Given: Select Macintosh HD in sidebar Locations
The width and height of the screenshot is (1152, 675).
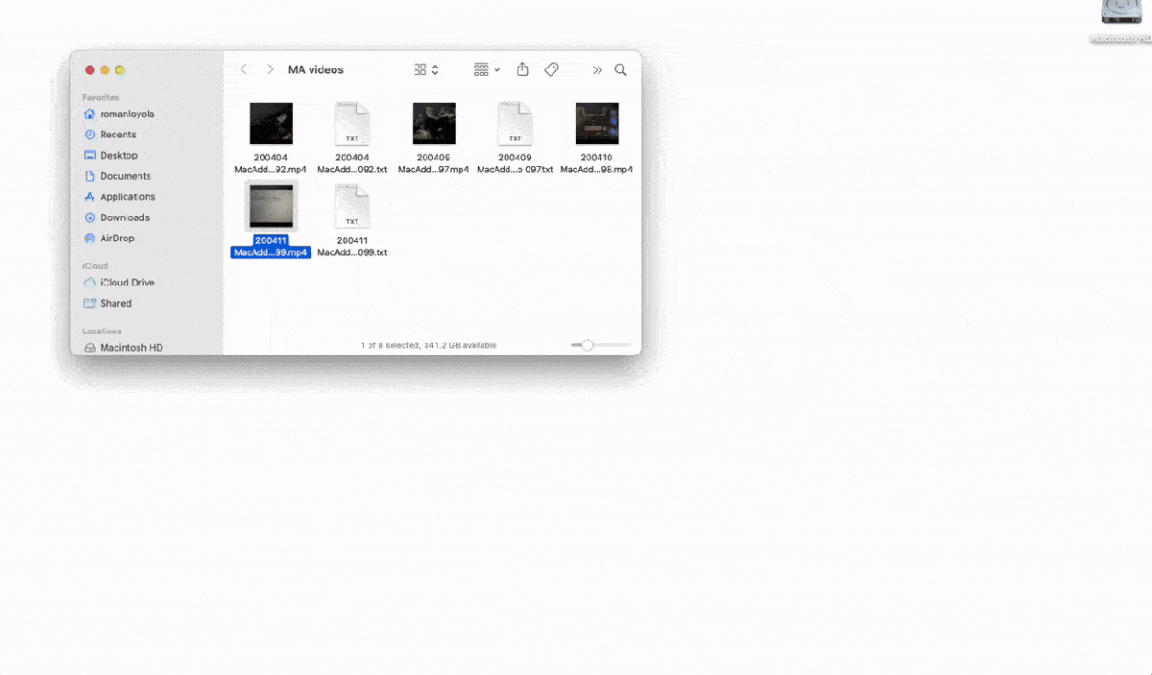Looking at the screenshot, I should coord(123,347).
